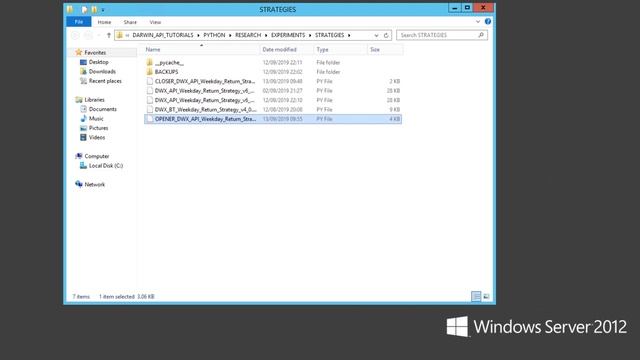Screen dimensions: 640x360
Task: Switch to Large icons view in status bar
Action: point(486,296)
